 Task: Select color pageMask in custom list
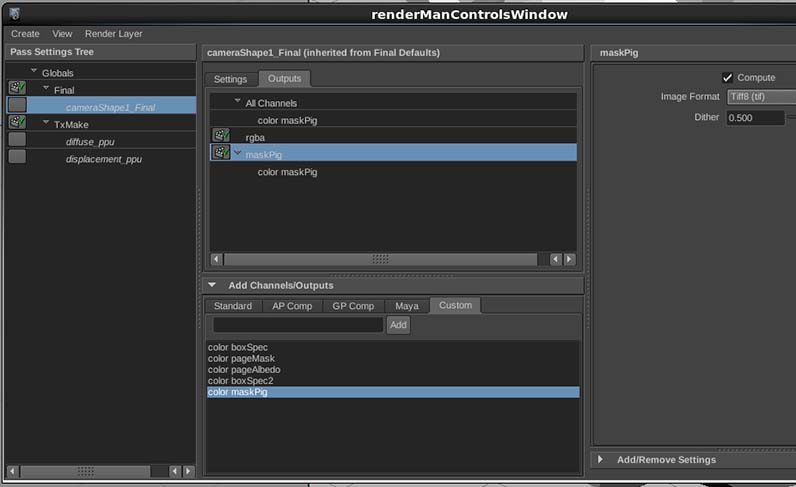[241, 359]
